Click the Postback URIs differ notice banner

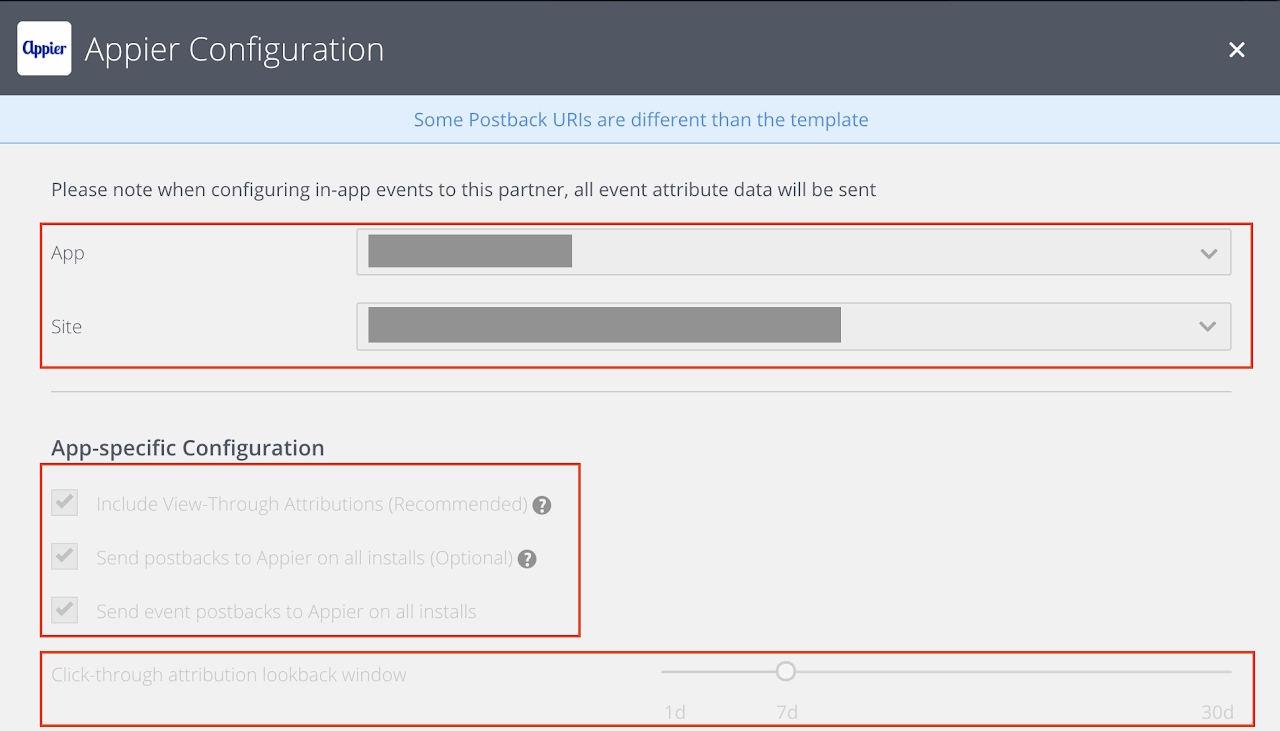coord(640,120)
